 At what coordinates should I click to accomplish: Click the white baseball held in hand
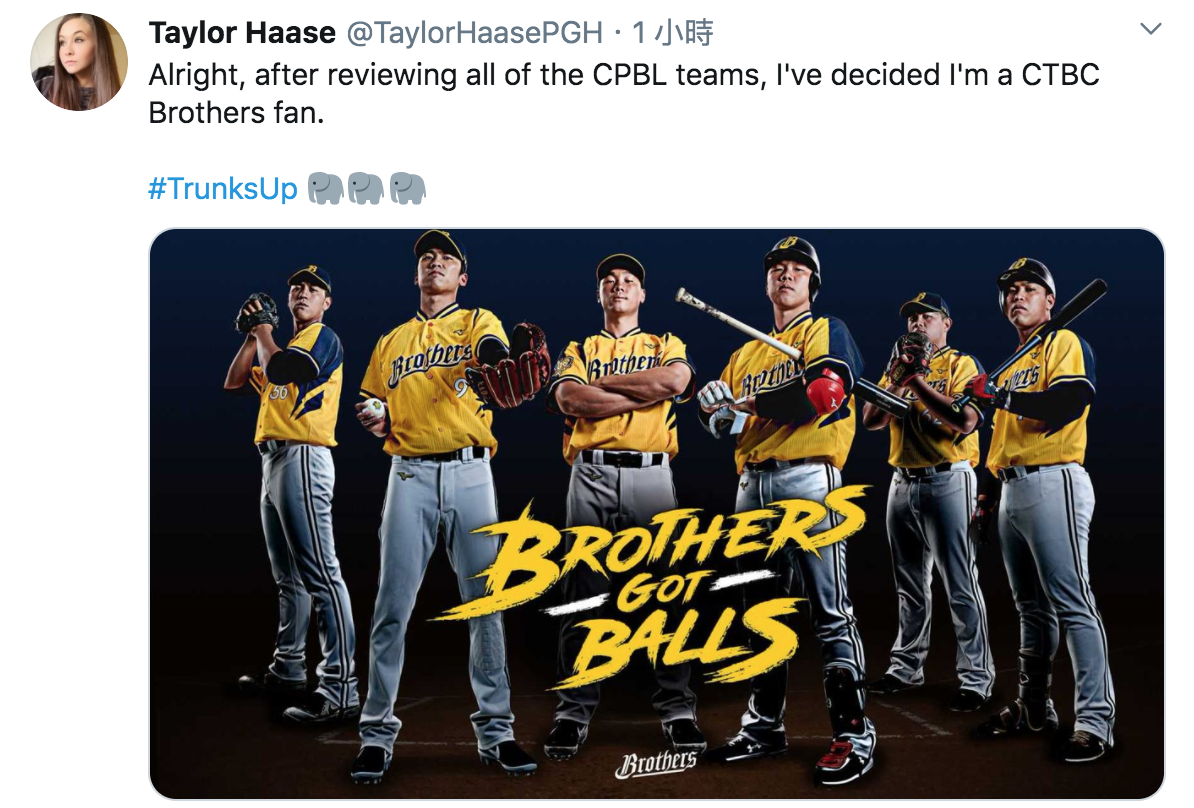(374, 408)
